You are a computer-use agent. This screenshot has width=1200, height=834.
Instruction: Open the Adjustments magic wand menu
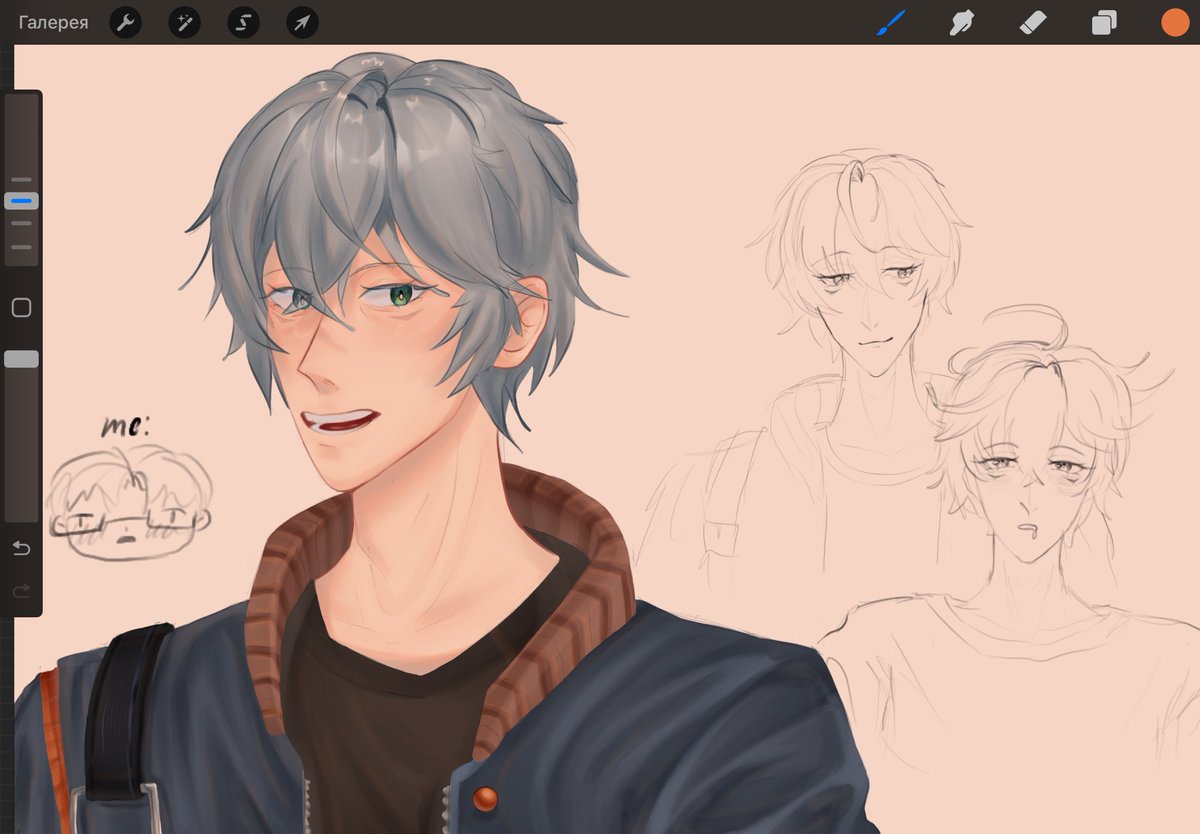(x=184, y=22)
